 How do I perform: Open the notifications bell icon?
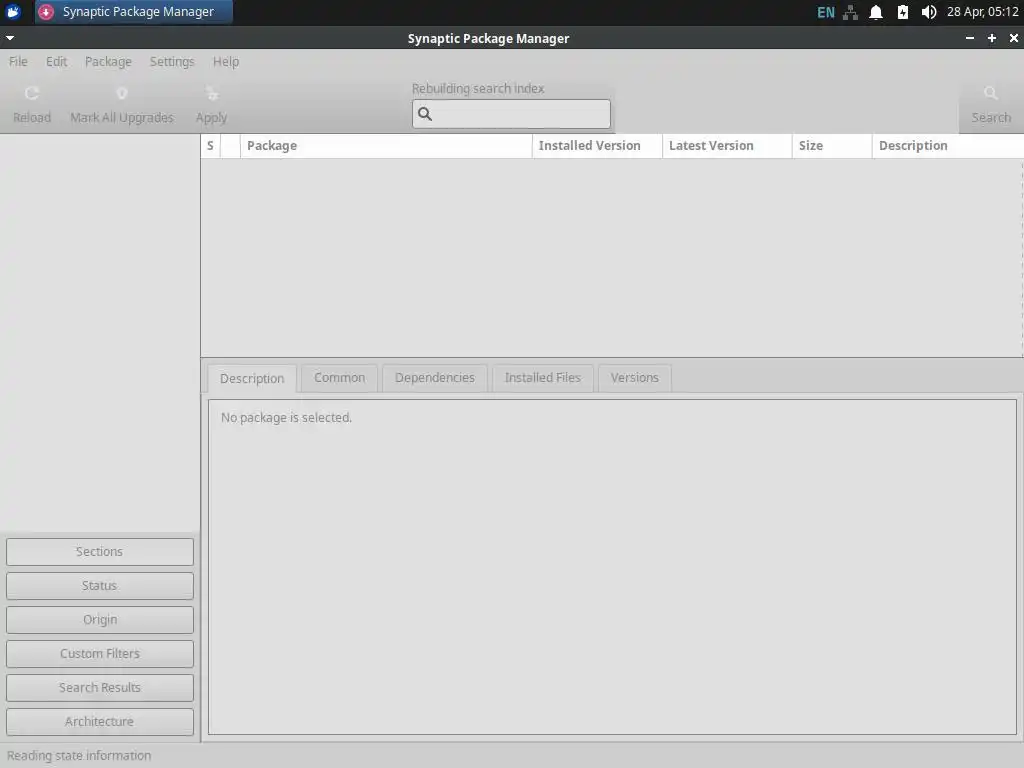click(x=876, y=12)
